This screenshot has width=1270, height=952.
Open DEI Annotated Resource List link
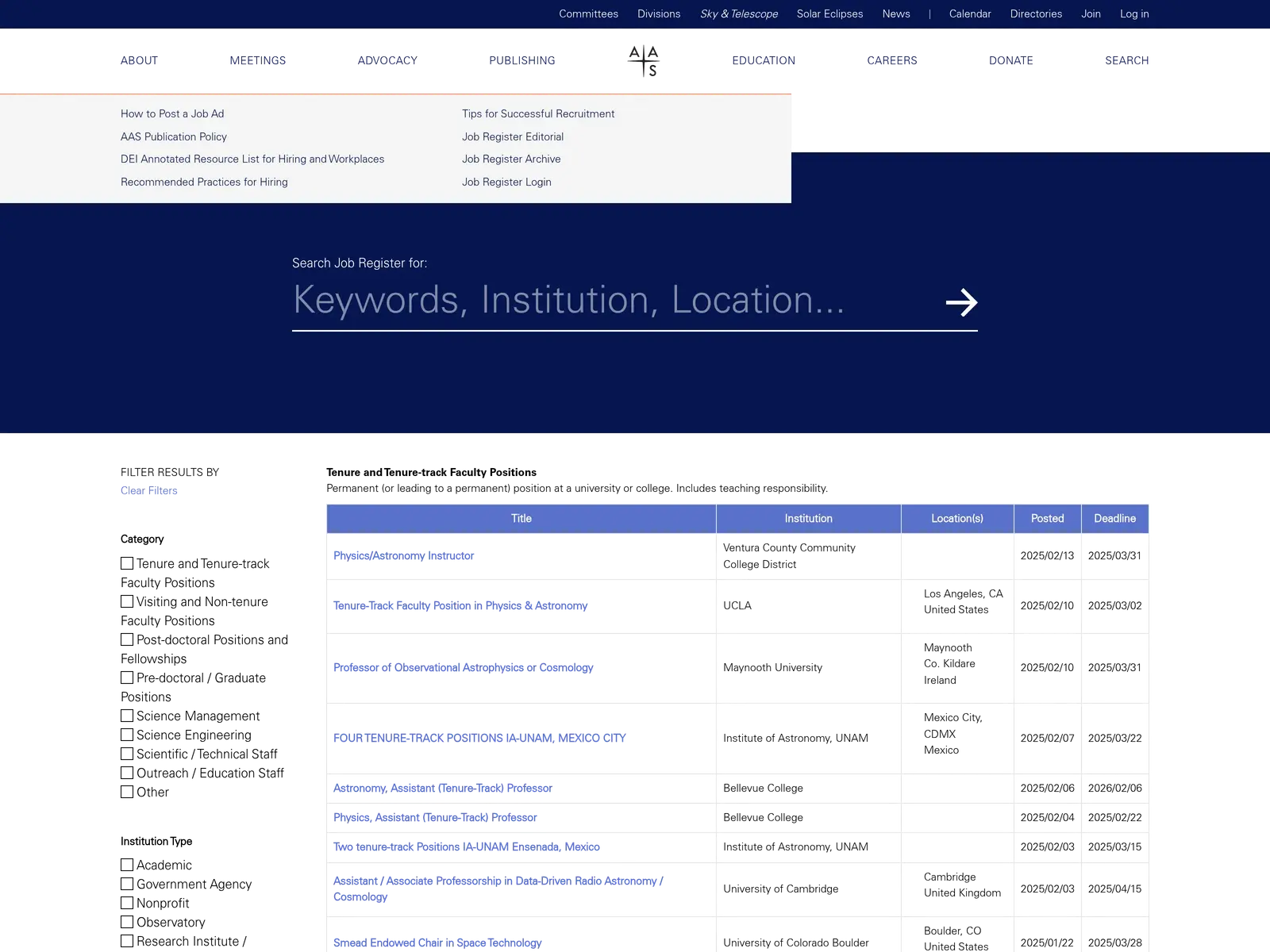click(x=252, y=159)
